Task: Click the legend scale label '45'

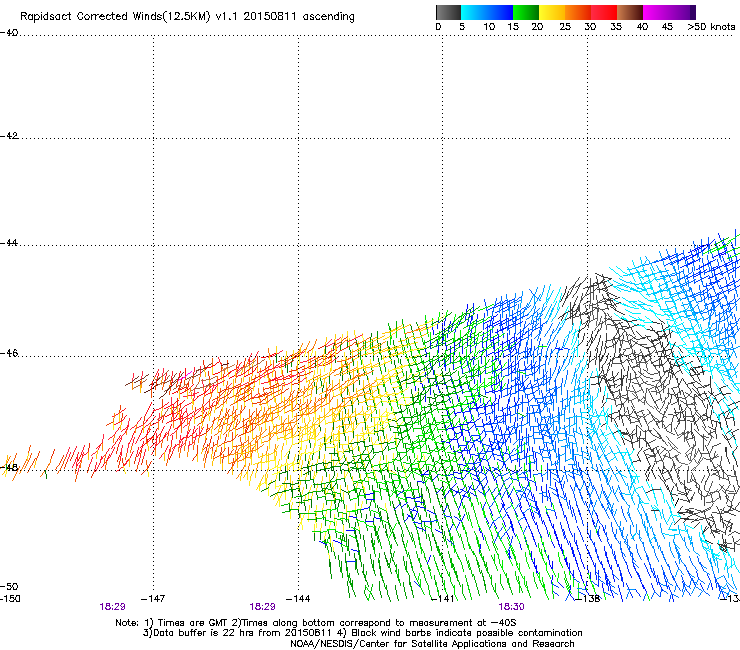Action: [x=667, y=27]
